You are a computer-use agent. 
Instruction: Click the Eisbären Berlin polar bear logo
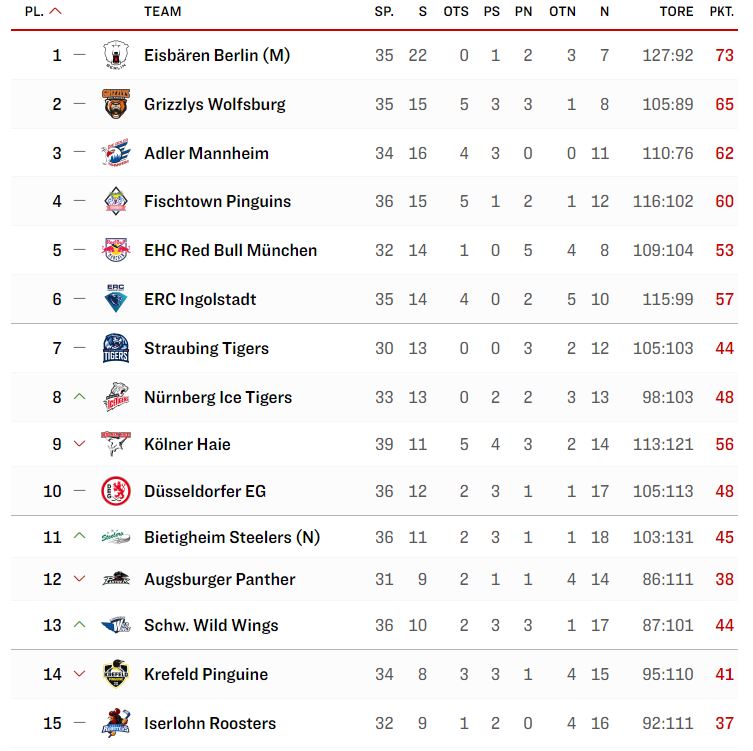pos(116,55)
